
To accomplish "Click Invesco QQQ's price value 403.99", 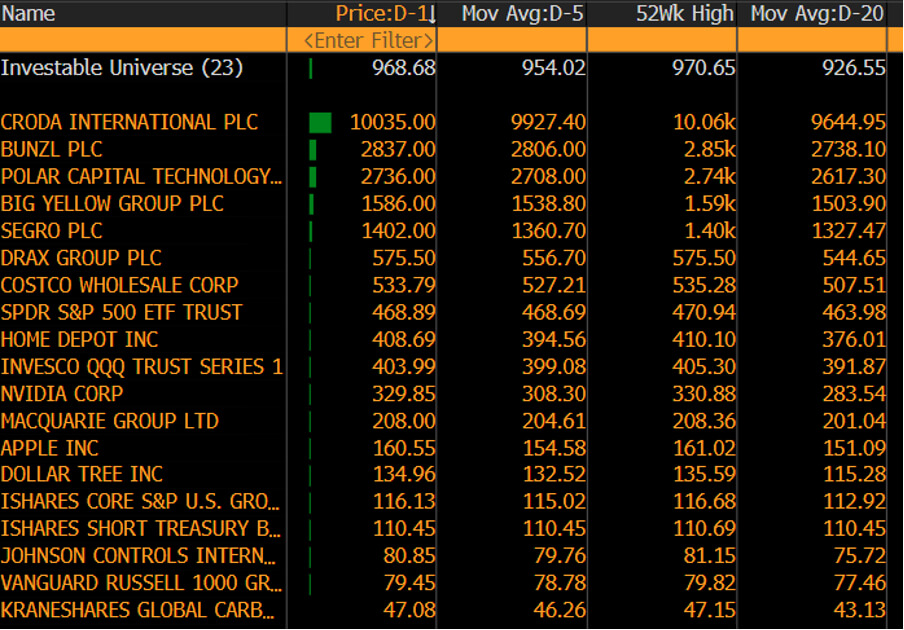I will [404, 367].
